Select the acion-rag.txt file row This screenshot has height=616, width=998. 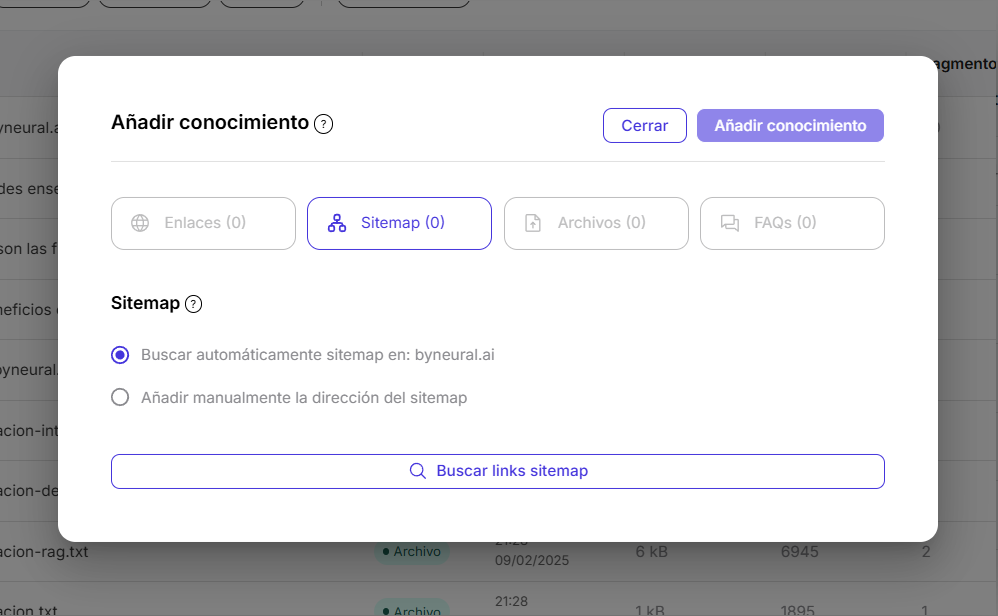44,551
